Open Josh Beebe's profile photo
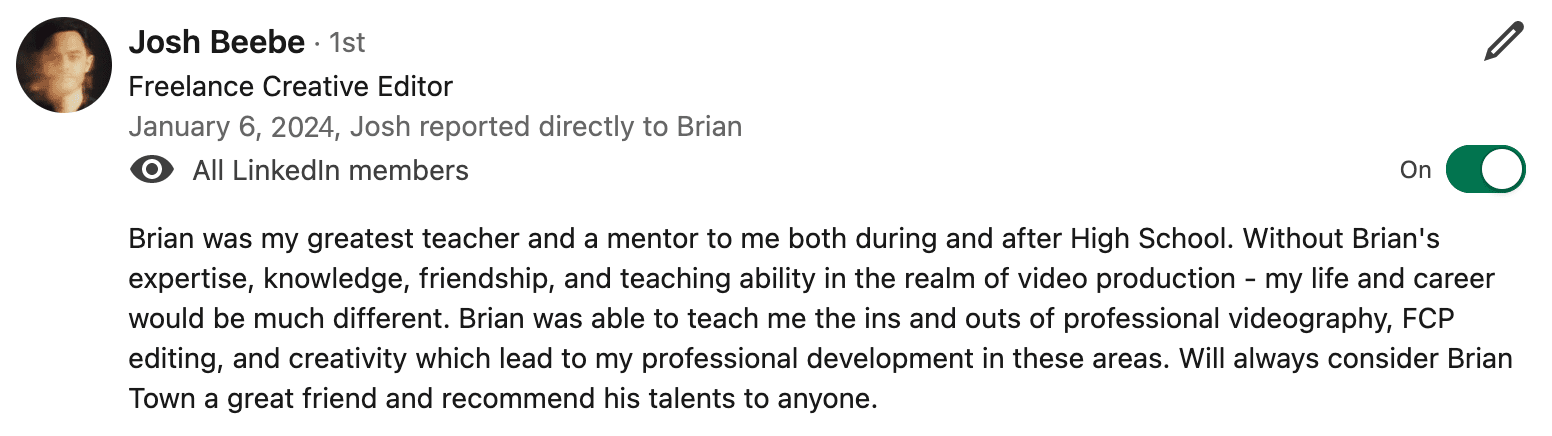The image size is (1552, 436). tap(63, 67)
